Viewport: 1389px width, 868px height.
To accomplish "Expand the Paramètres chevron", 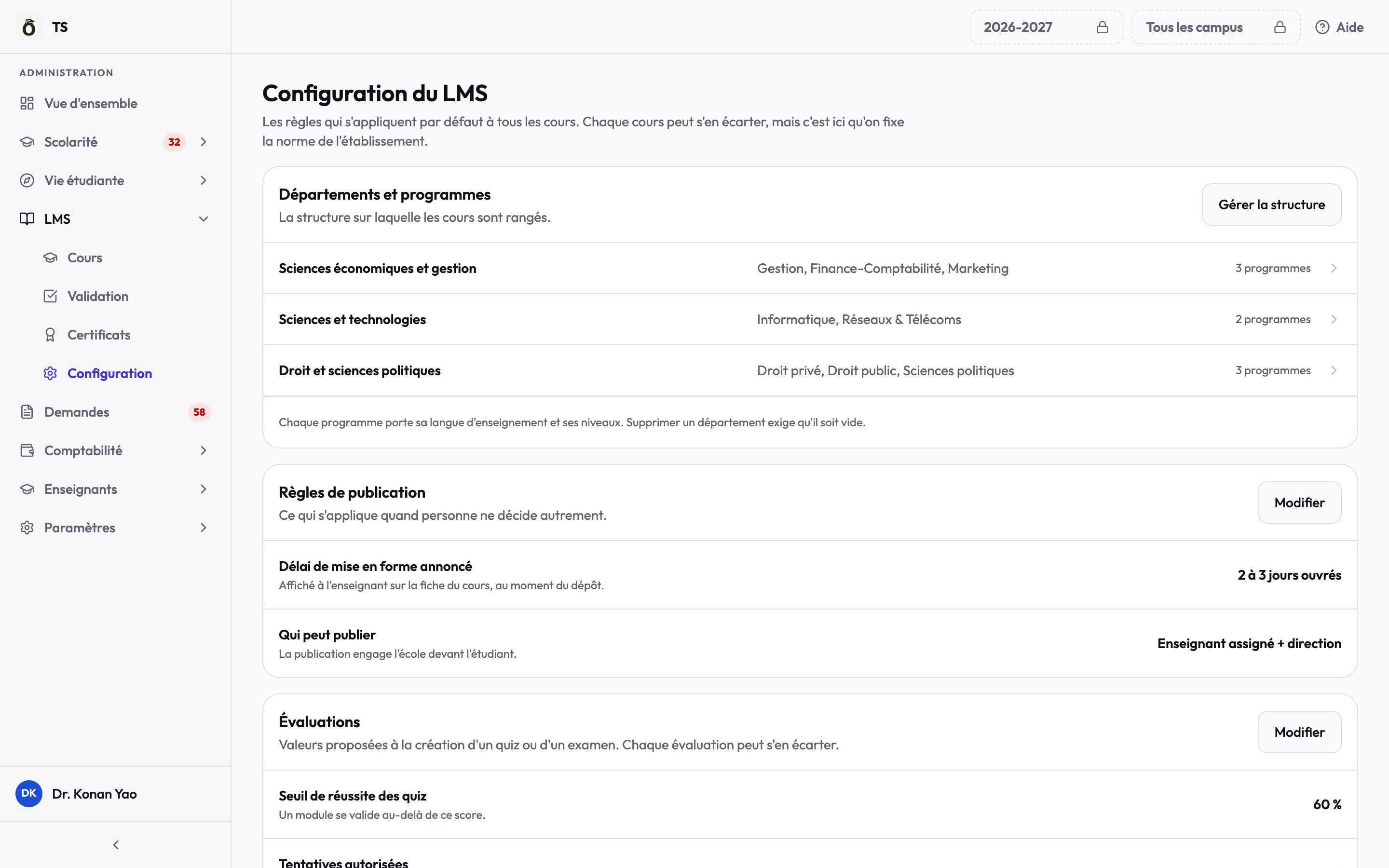I will tap(203, 528).
